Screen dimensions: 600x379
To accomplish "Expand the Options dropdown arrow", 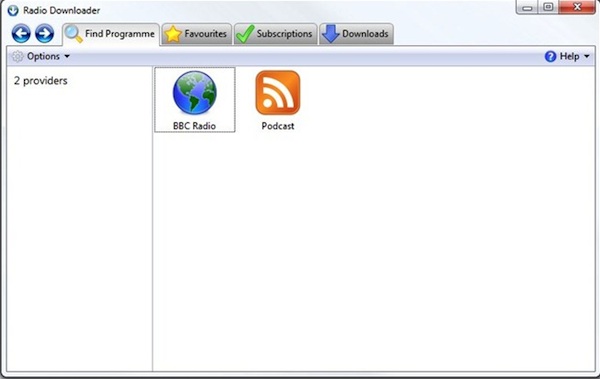I will point(67,57).
